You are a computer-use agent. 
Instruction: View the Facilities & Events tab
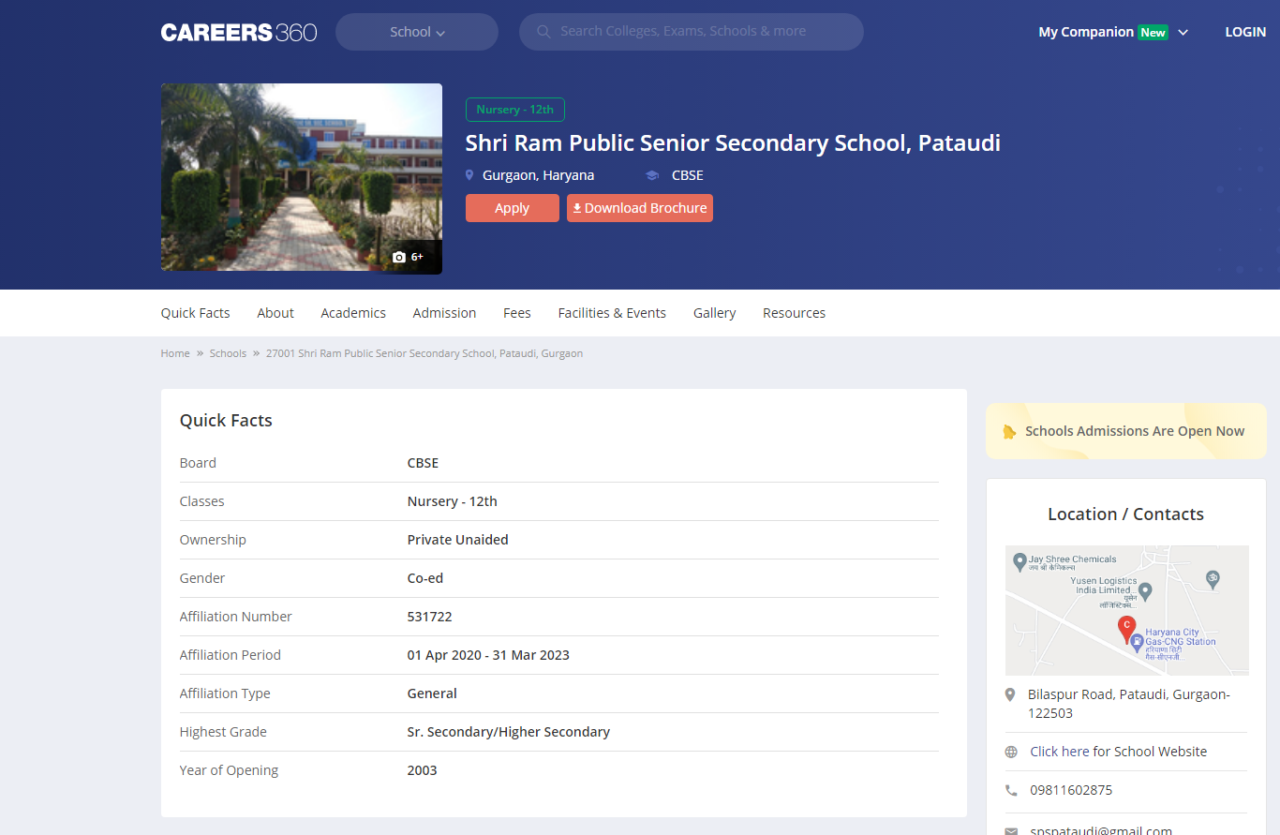click(x=612, y=313)
